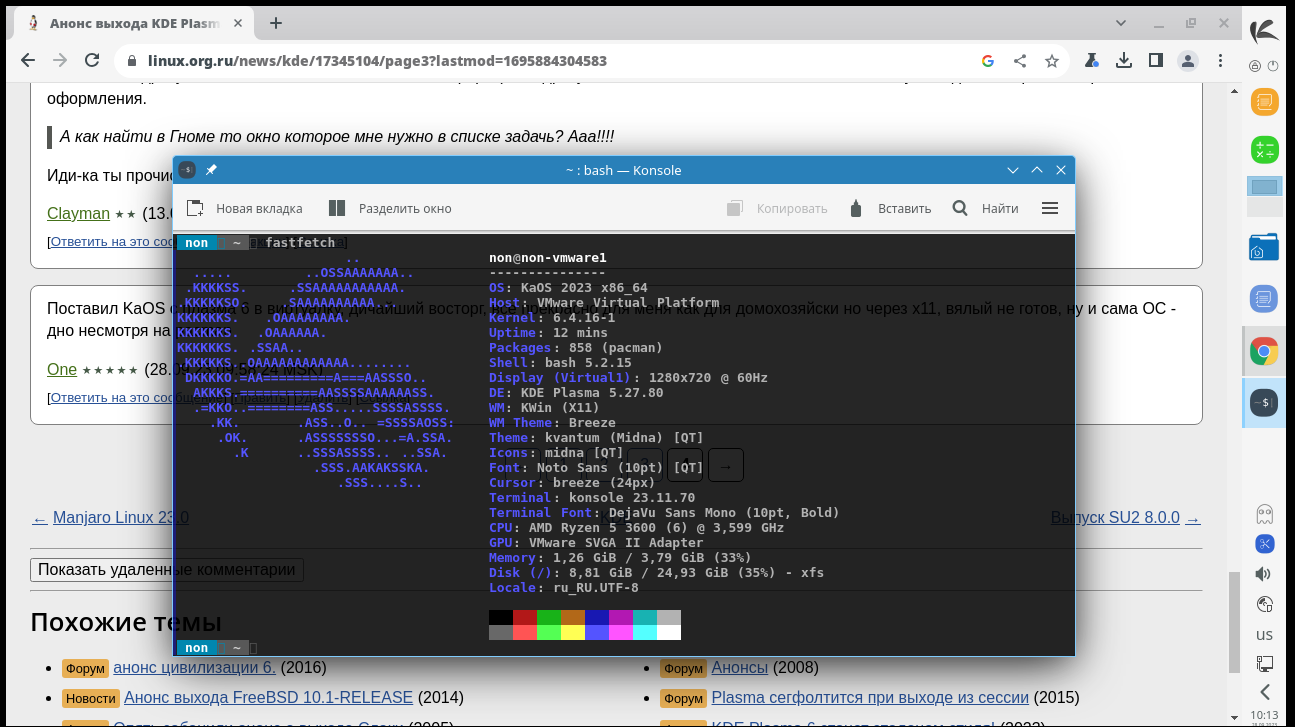Viewport: 1295px width, 727px height.
Task: Click 'Новая вкладка' in Konsole toolbar
Action: pyautogui.click(x=259, y=208)
